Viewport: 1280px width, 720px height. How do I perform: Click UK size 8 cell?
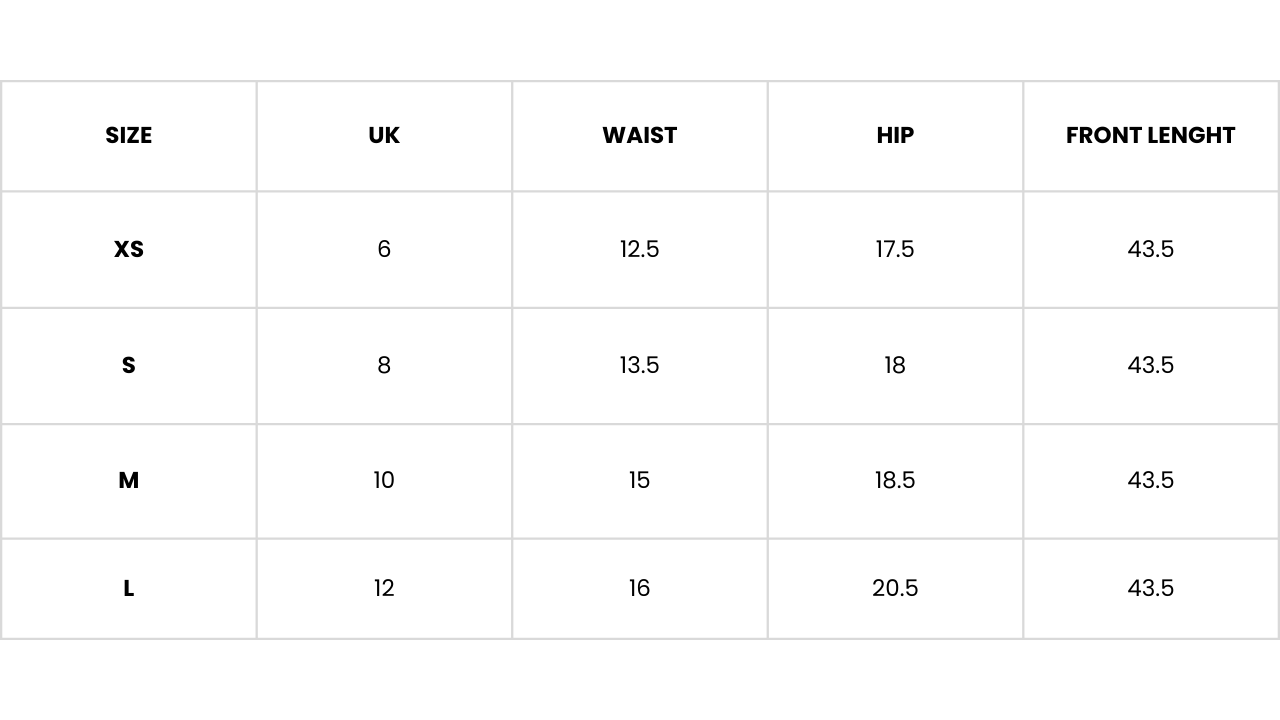tap(384, 365)
